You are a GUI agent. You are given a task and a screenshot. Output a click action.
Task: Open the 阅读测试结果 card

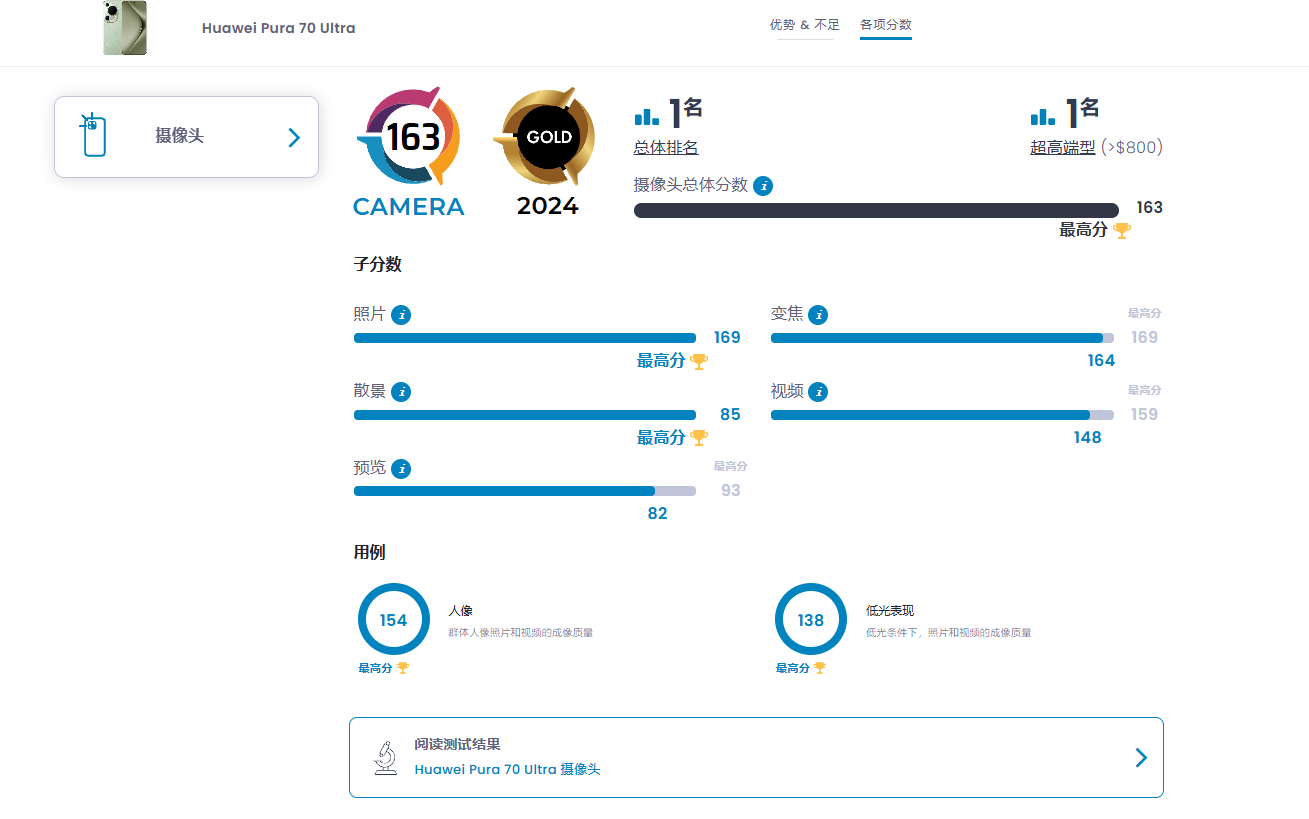pyautogui.click(x=756, y=757)
